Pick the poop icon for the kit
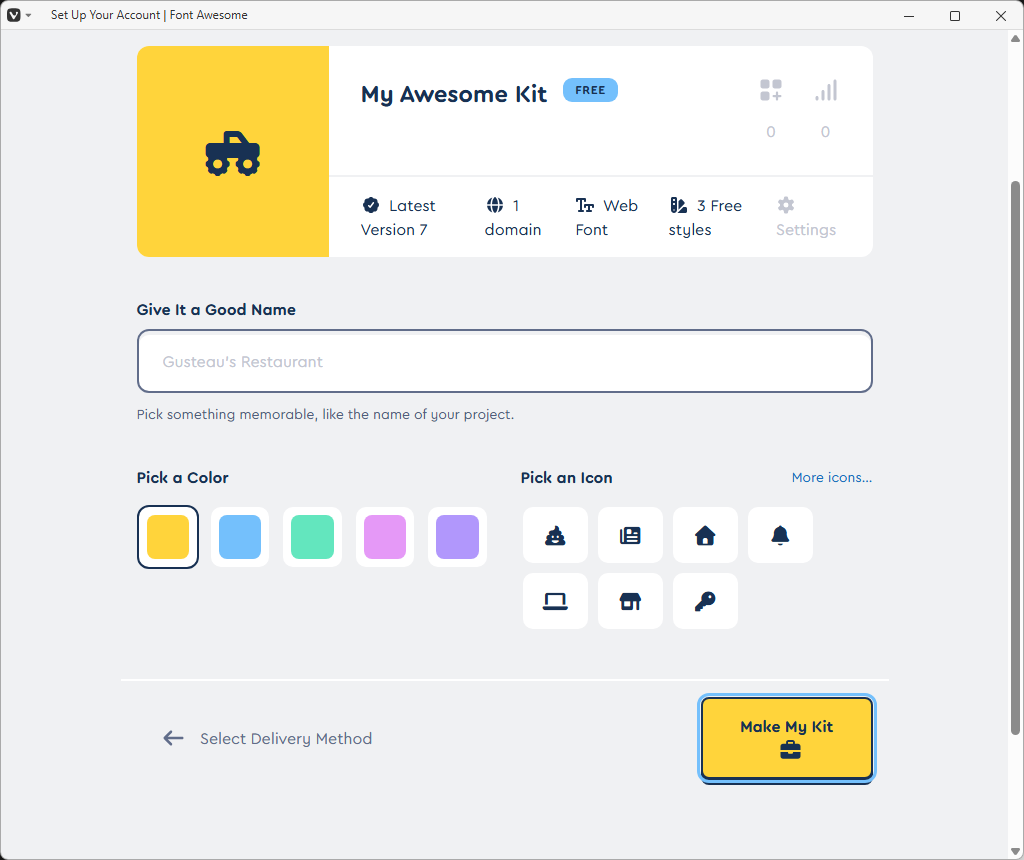1024x860 pixels. pos(555,535)
